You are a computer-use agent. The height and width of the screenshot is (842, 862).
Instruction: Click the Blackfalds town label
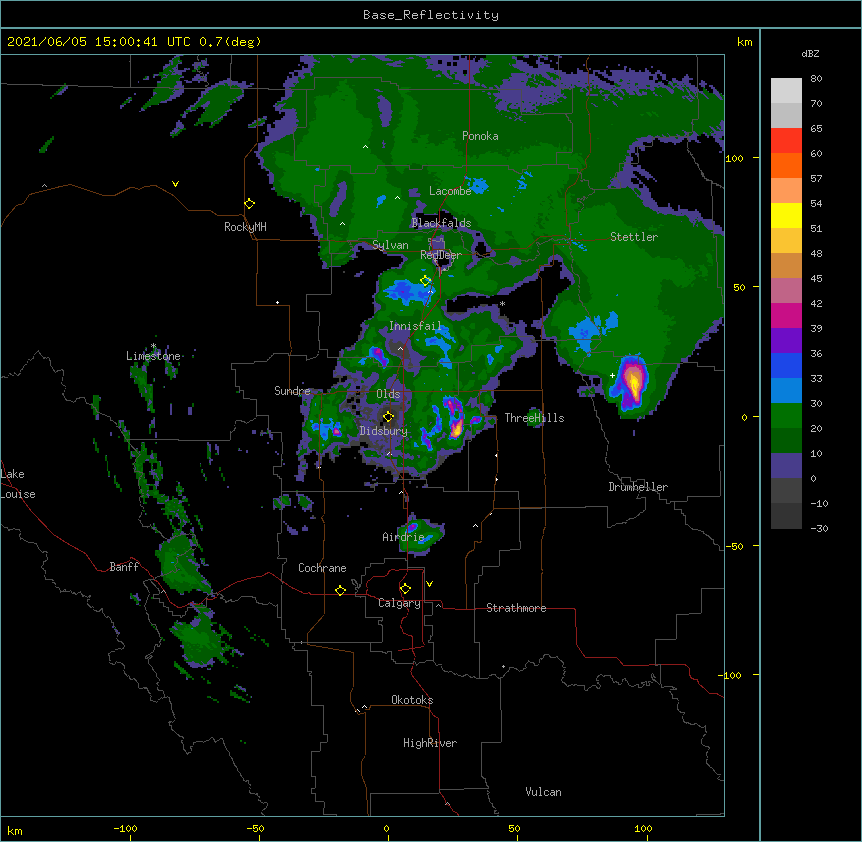pos(441,223)
